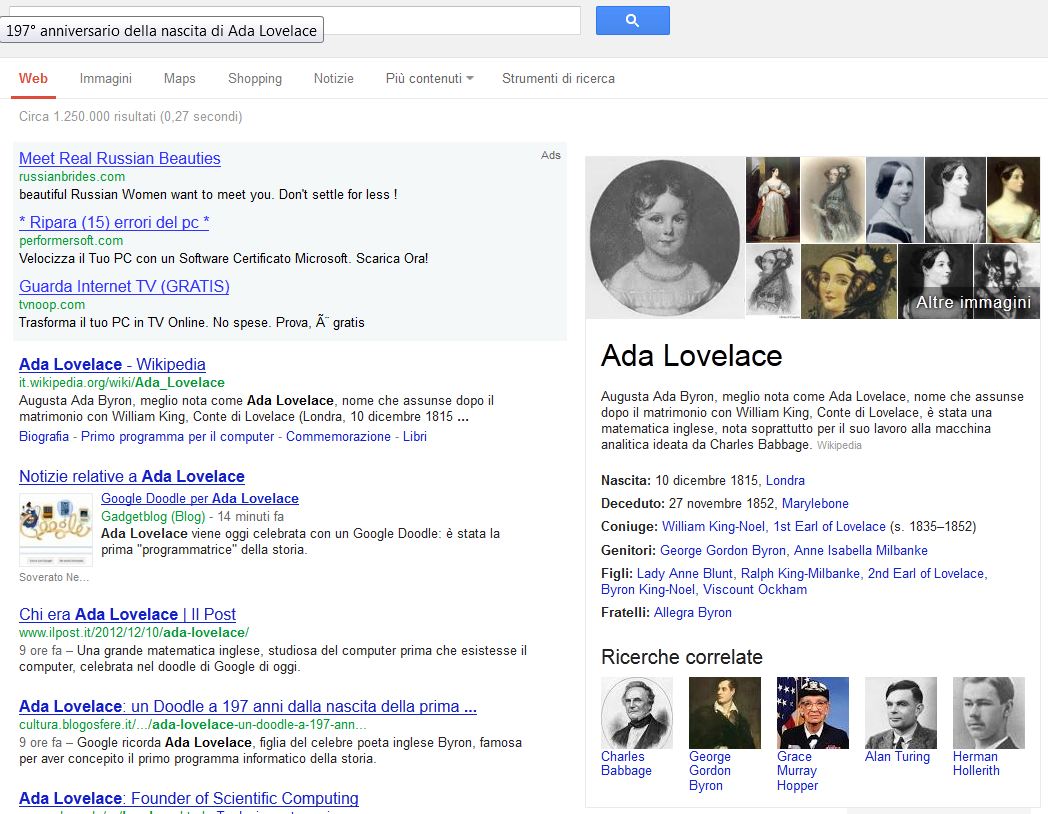
Task: Click the full-length white dress portrait thumbnail
Action: coord(773,200)
